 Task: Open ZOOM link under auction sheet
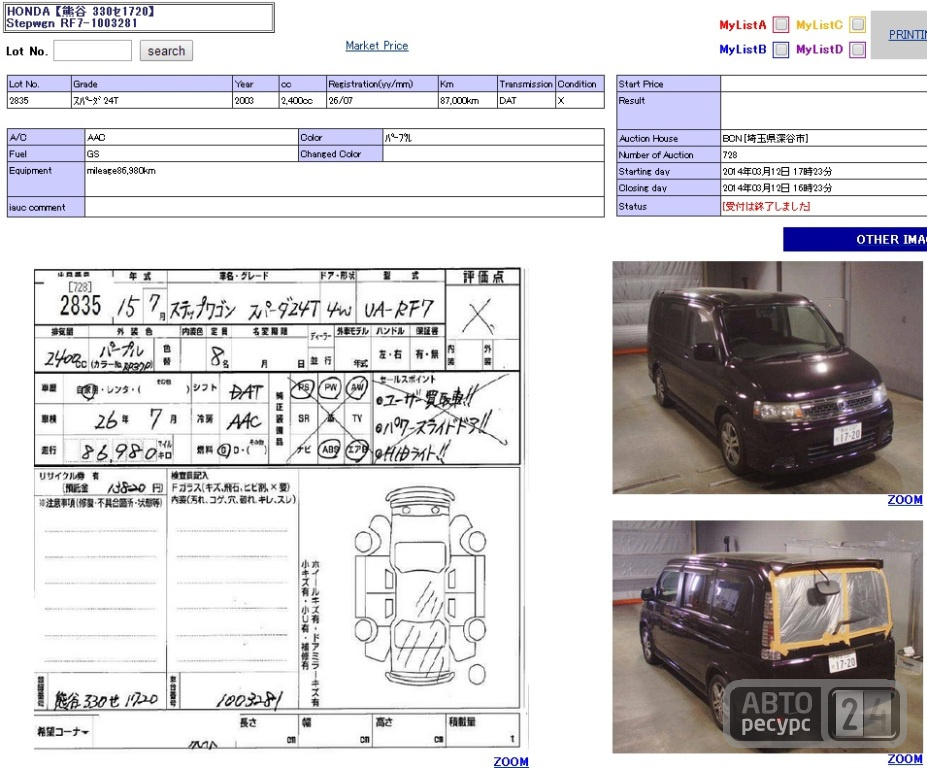511,761
